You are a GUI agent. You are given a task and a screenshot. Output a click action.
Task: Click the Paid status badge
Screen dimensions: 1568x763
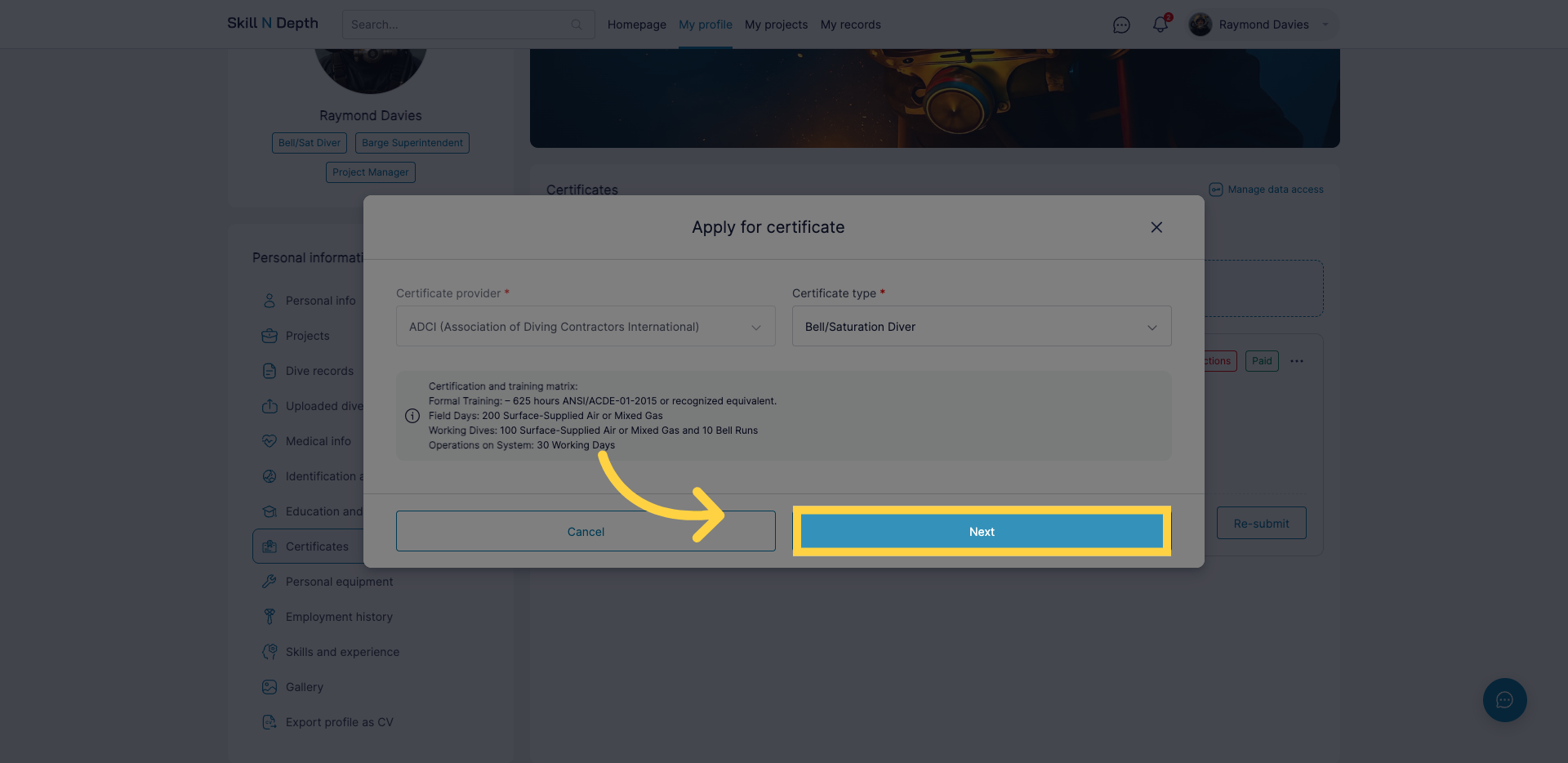click(1262, 361)
